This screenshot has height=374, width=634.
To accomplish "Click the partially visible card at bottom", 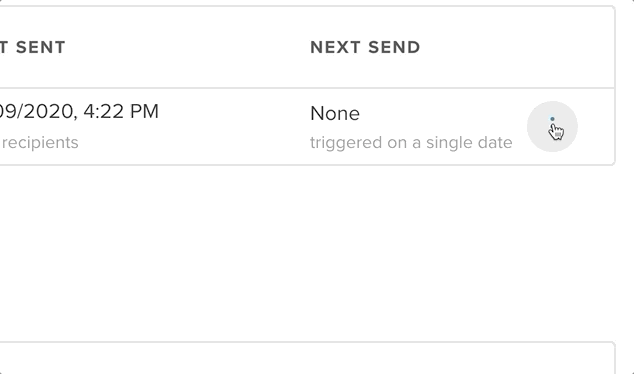I will tap(307, 358).
